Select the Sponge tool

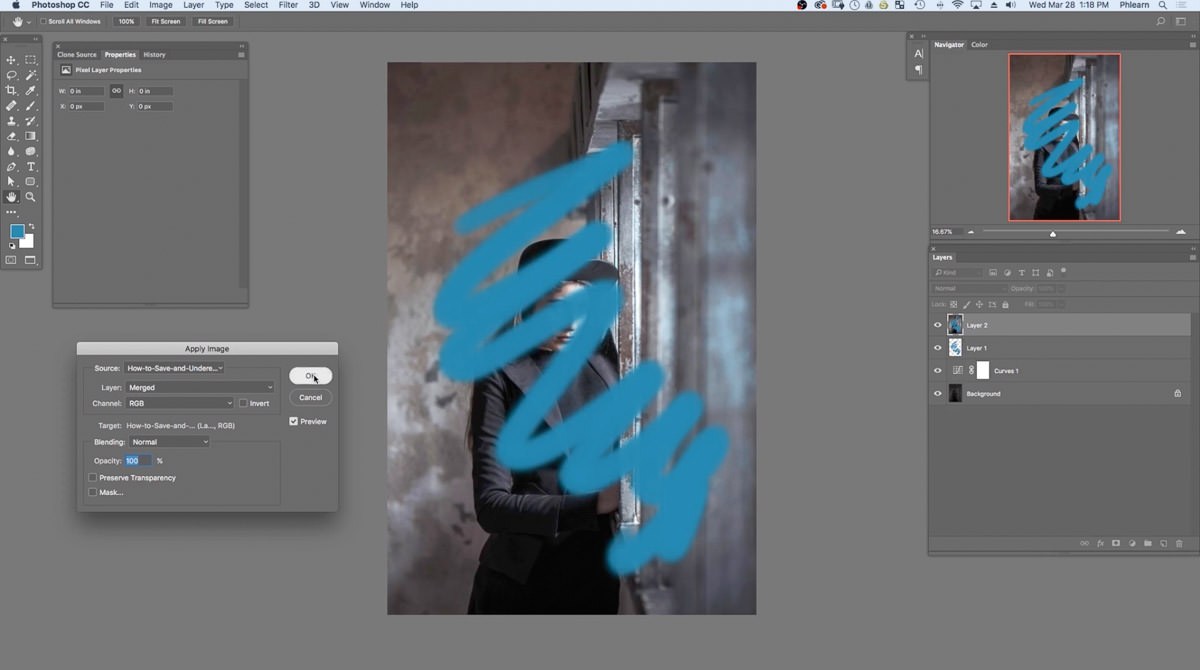(x=31, y=151)
